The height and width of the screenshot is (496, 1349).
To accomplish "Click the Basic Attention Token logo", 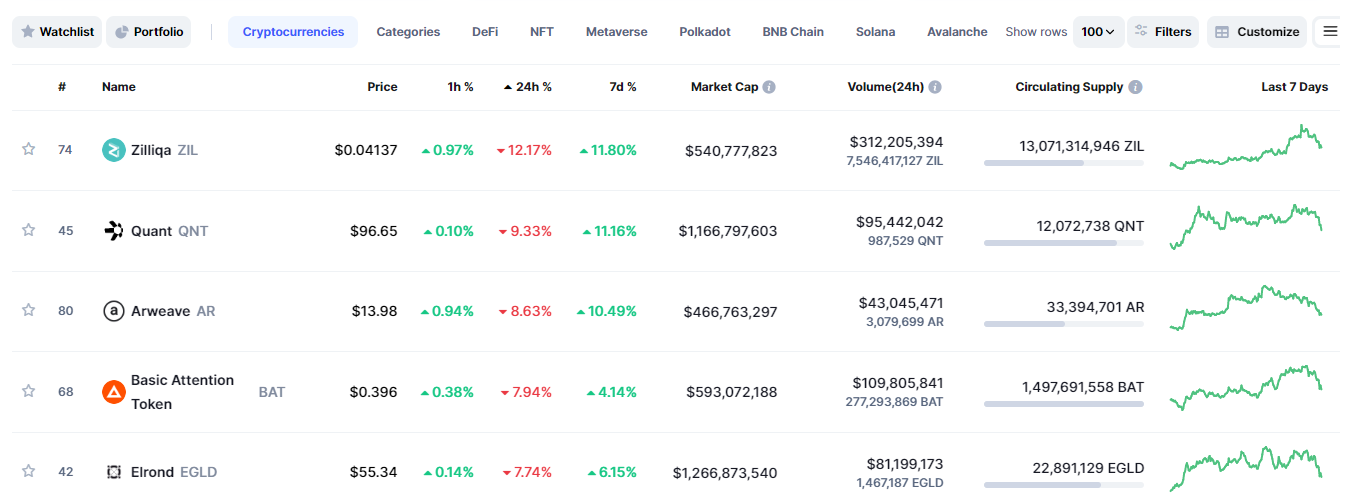I will click(x=114, y=392).
